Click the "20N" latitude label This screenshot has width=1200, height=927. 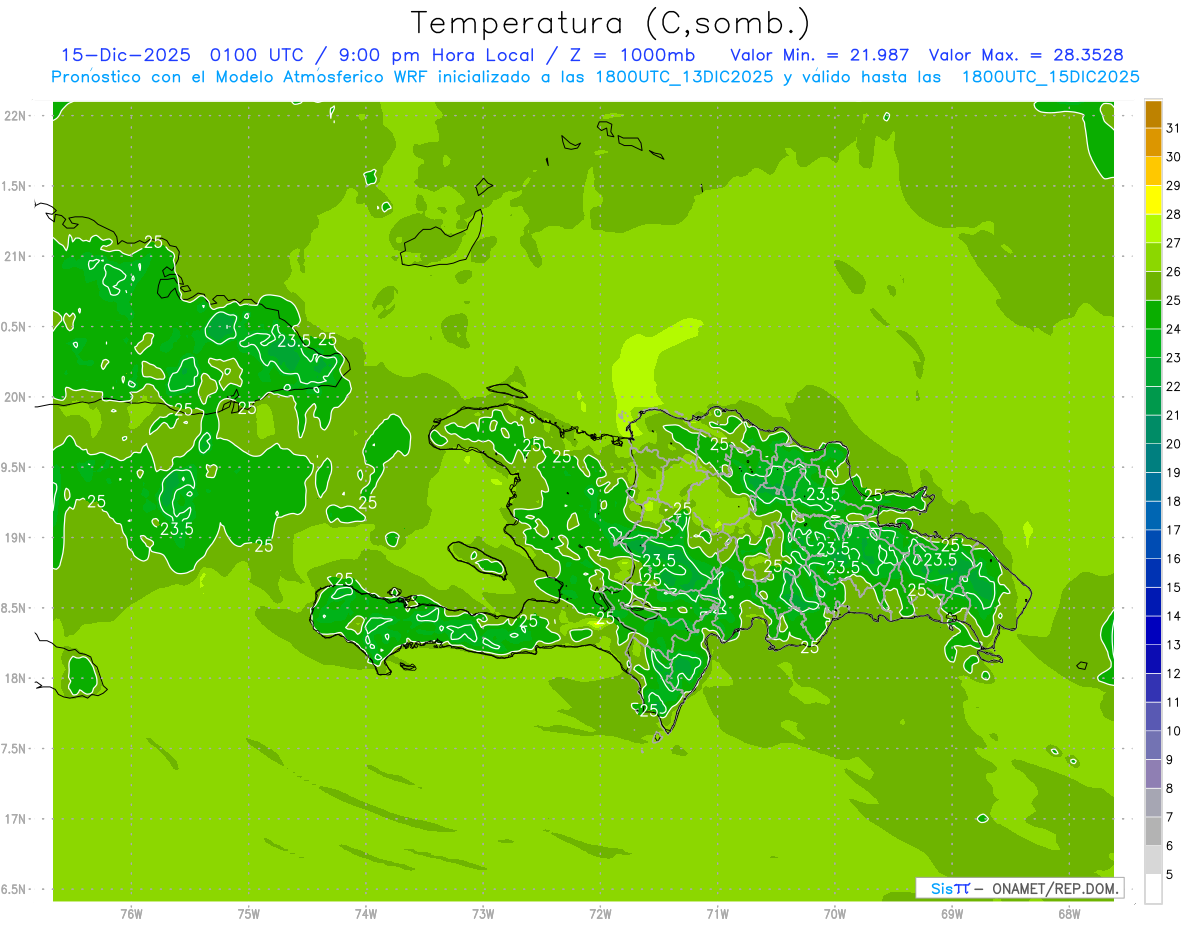(x=15, y=397)
